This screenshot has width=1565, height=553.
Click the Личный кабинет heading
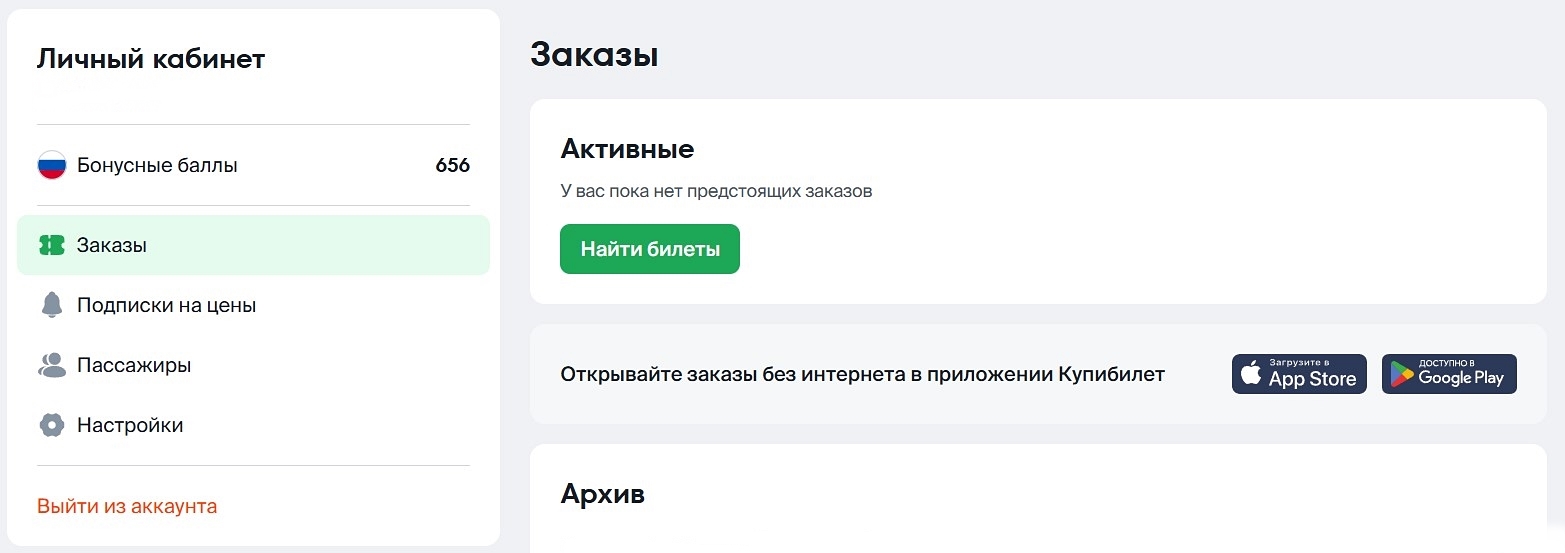coord(151,59)
